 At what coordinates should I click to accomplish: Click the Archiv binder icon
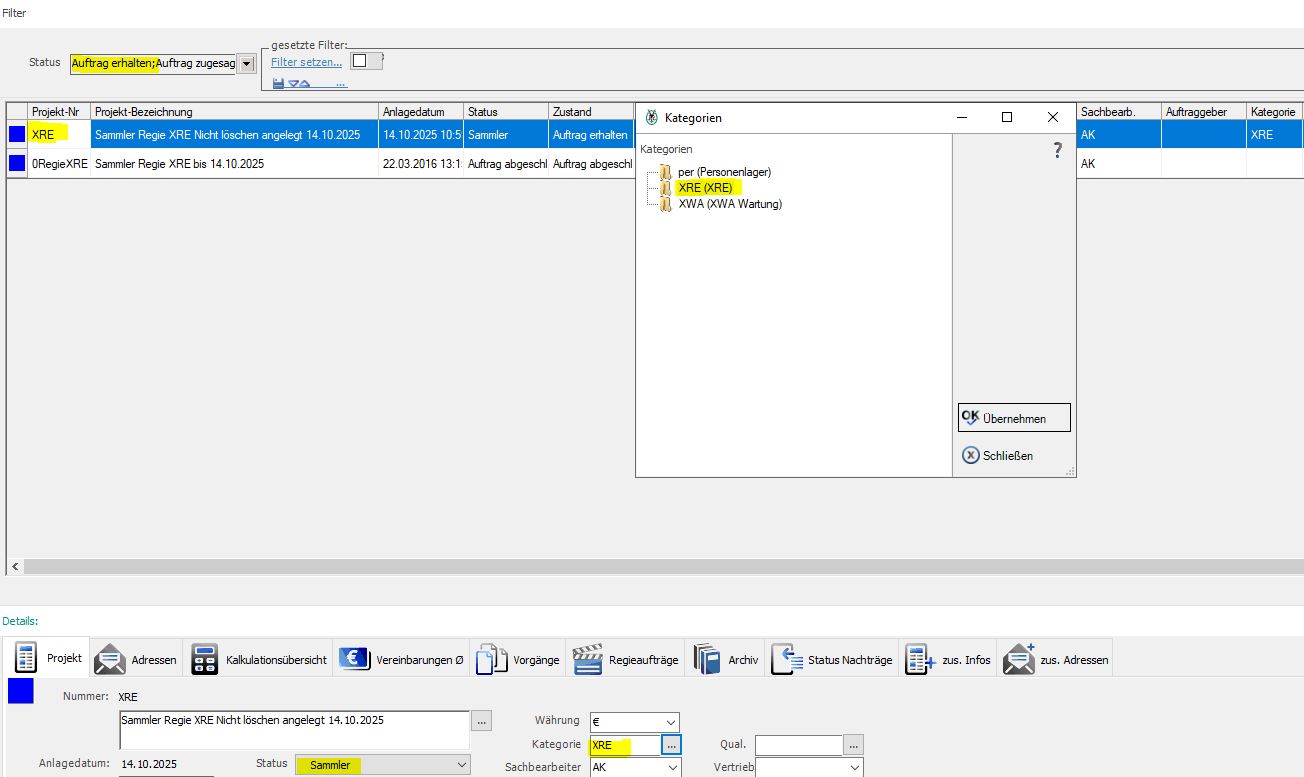(x=707, y=659)
